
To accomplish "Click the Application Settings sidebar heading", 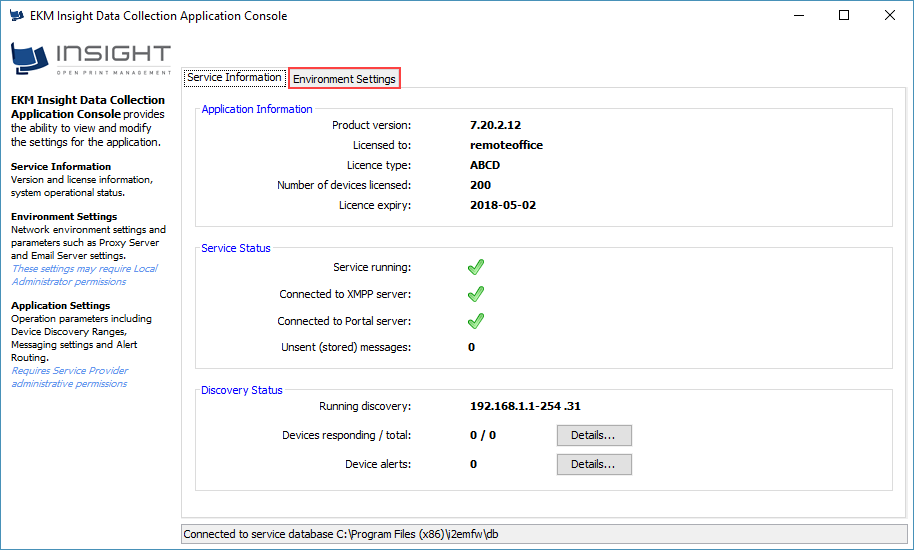I will tap(60, 306).
